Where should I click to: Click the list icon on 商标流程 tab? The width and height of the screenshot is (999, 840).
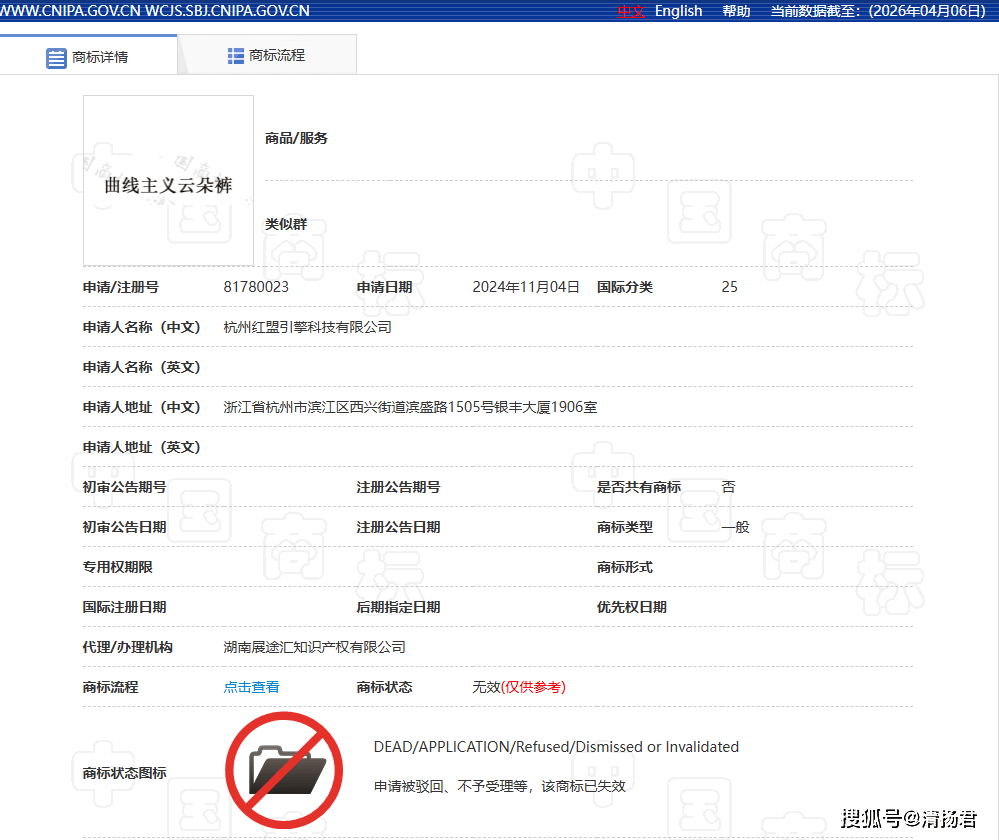pyautogui.click(x=236, y=56)
